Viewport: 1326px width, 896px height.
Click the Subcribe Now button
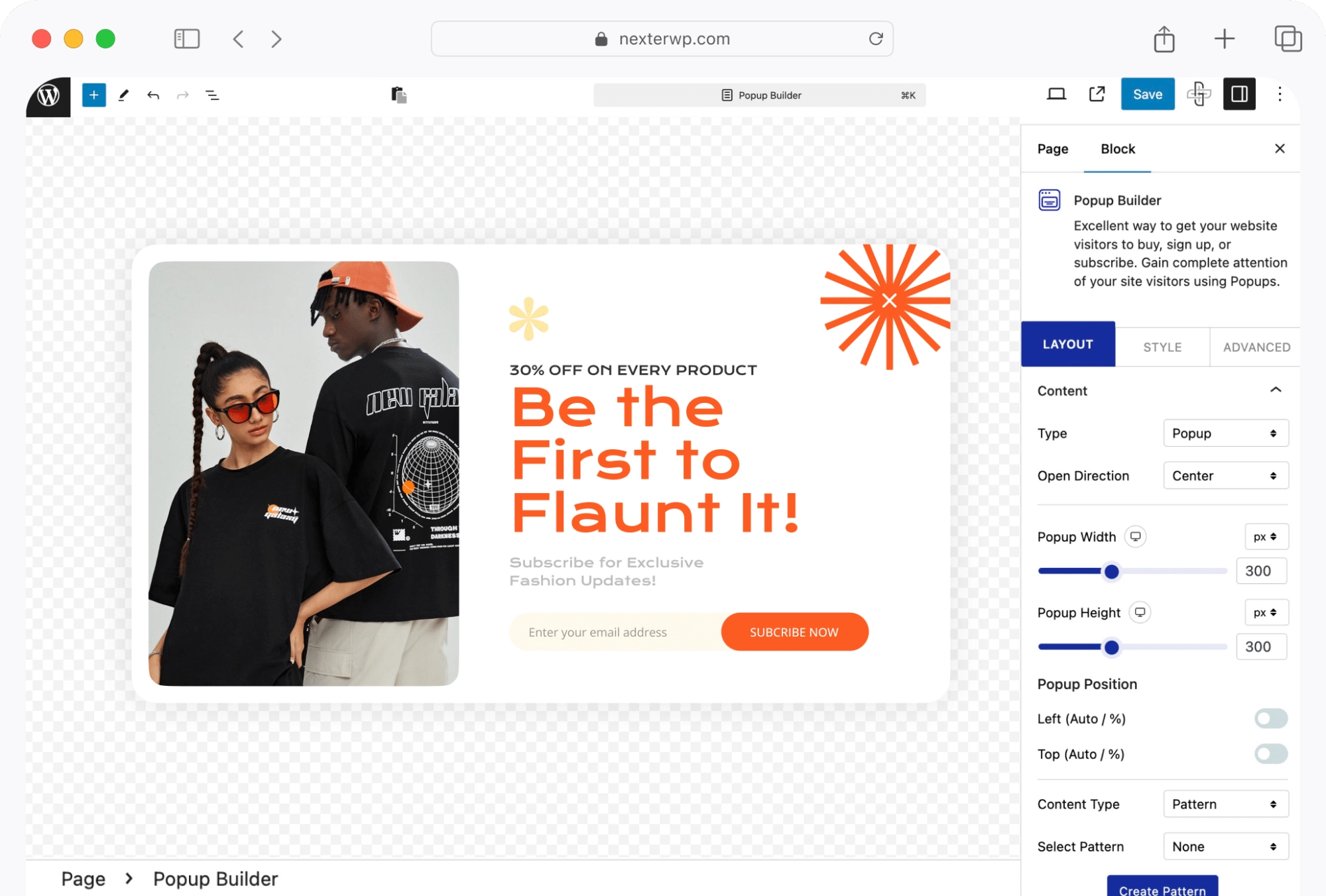794,632
